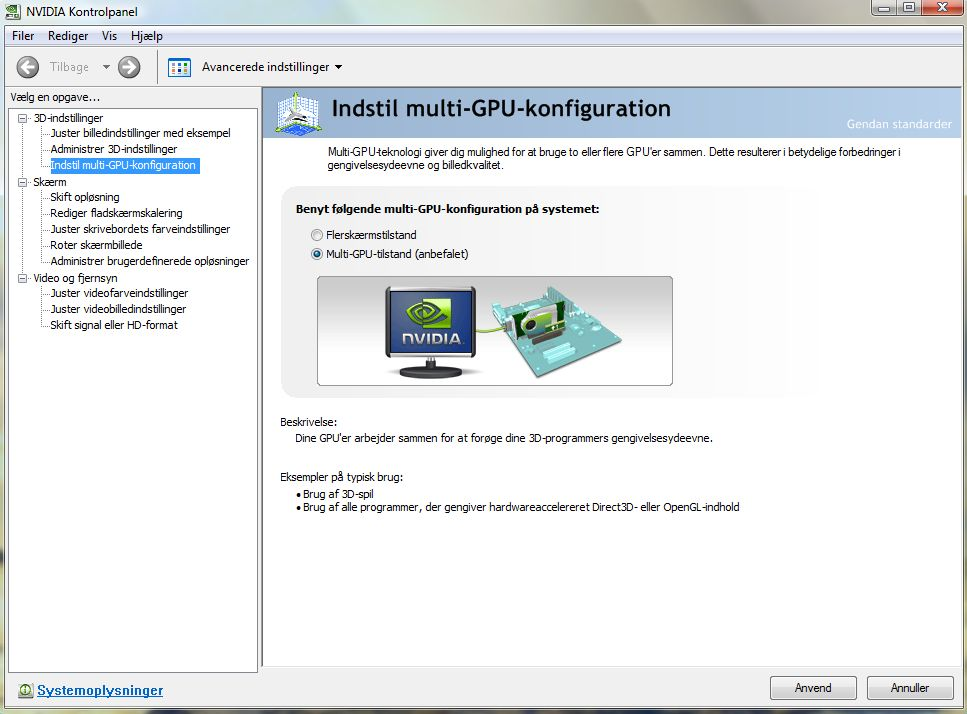
Task: Select Juster videofarveindstillinger tree item
Action: click(x=119, y=293)
